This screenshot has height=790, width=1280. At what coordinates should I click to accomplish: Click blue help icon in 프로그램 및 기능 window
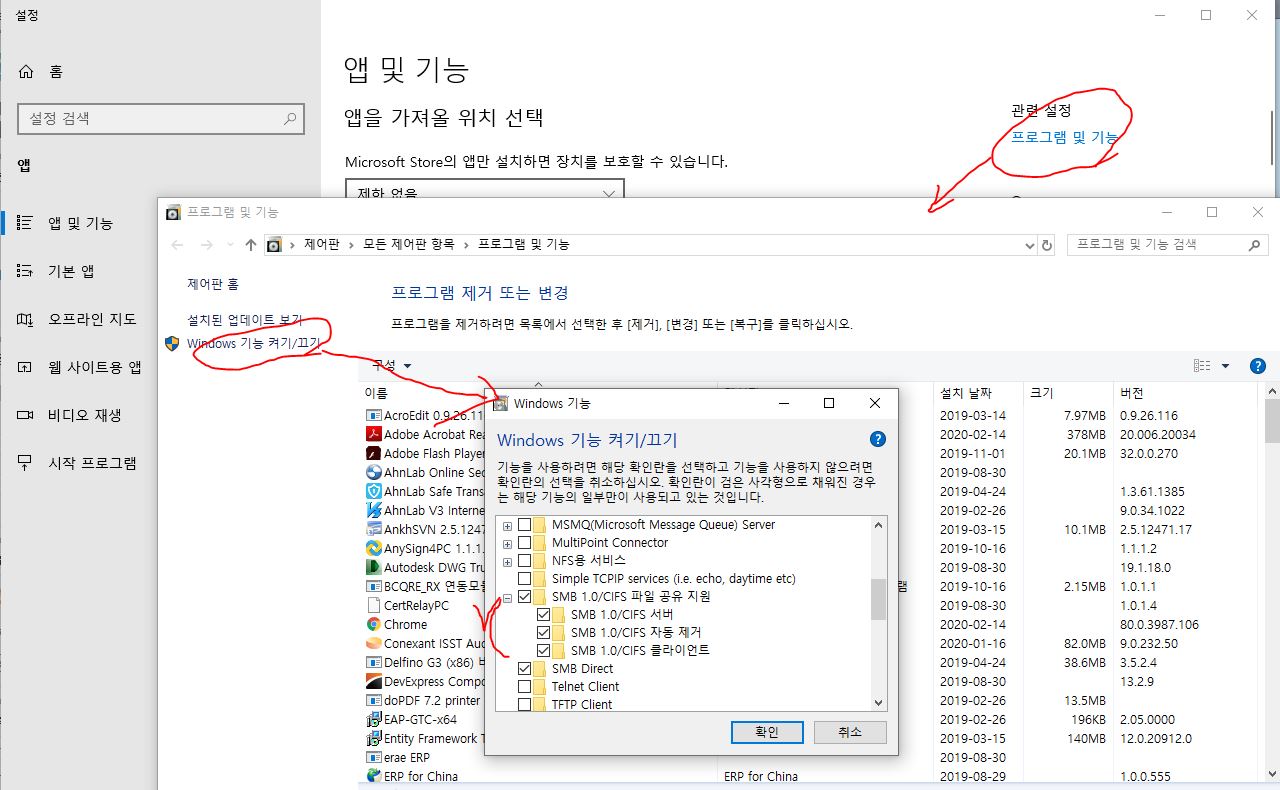(x=1258, y=366)
